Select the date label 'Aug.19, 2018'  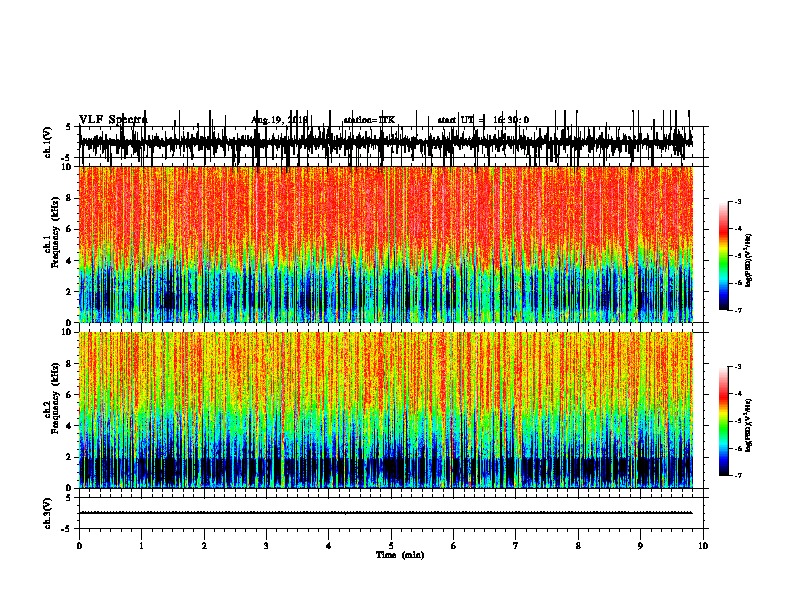click(279, 120)
